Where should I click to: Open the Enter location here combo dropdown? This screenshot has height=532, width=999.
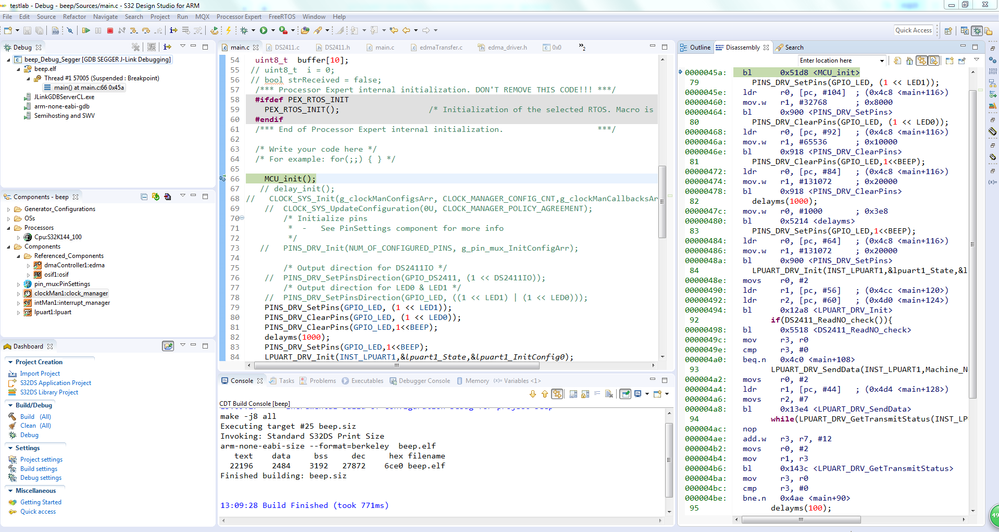click(882, 61)
